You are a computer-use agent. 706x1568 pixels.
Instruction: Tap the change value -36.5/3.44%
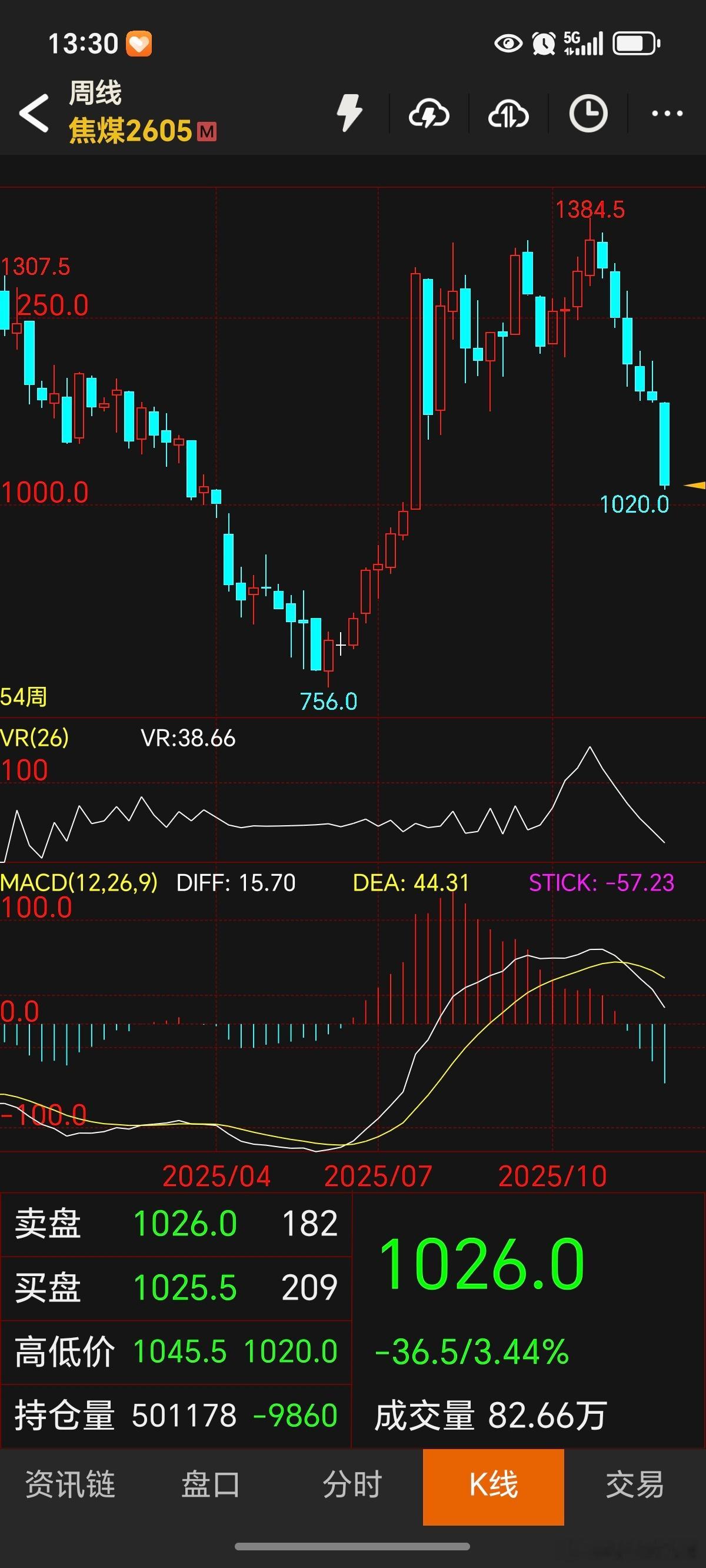pyautogui.click(x=472, y=1351)
